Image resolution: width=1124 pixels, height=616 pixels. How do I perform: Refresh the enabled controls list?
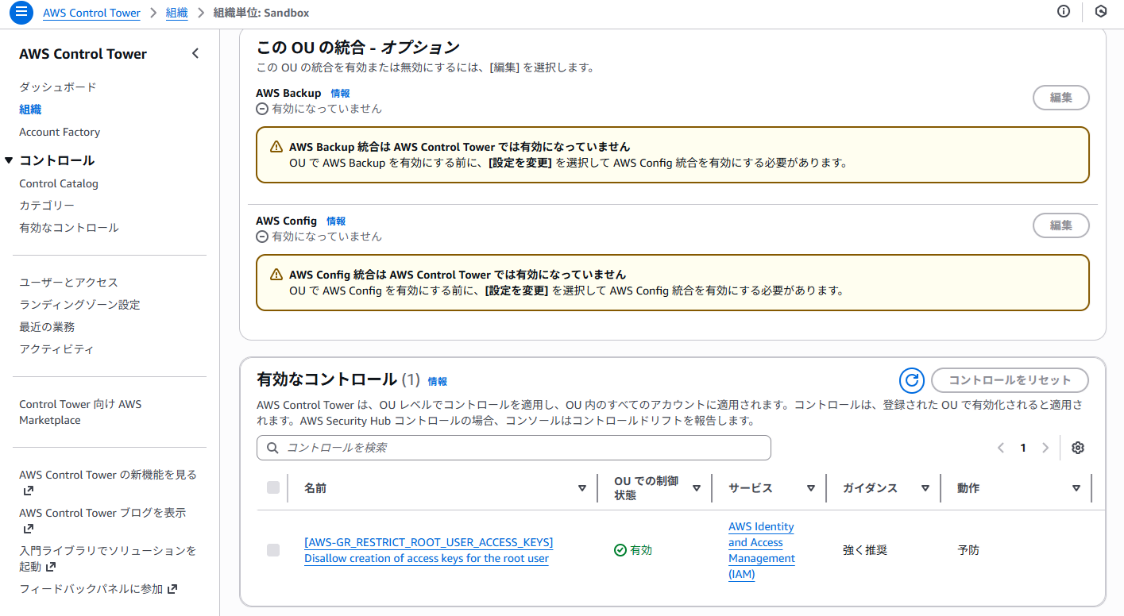(x=911, y=380)
